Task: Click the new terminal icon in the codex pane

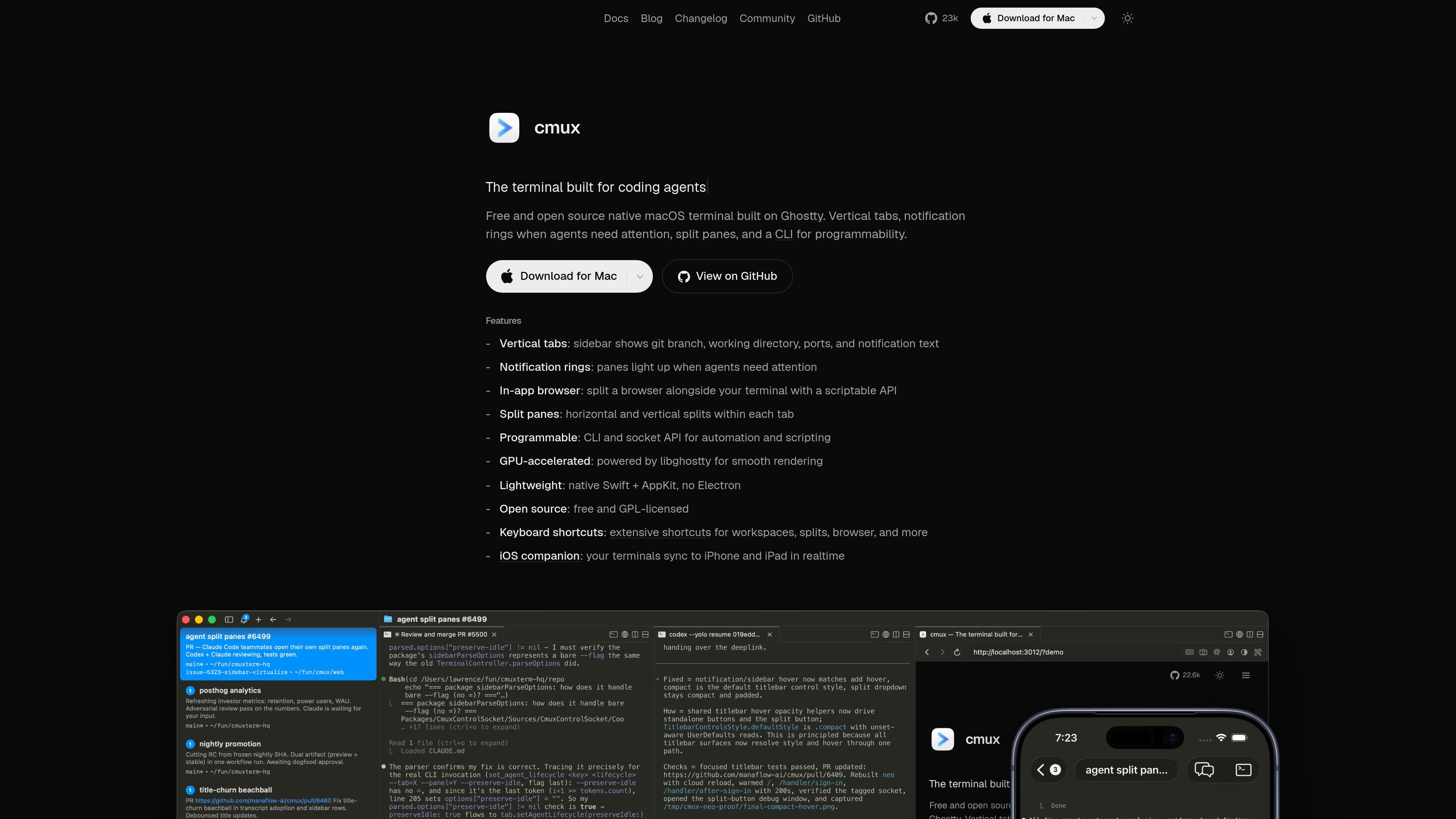Action: pos(874,635)
